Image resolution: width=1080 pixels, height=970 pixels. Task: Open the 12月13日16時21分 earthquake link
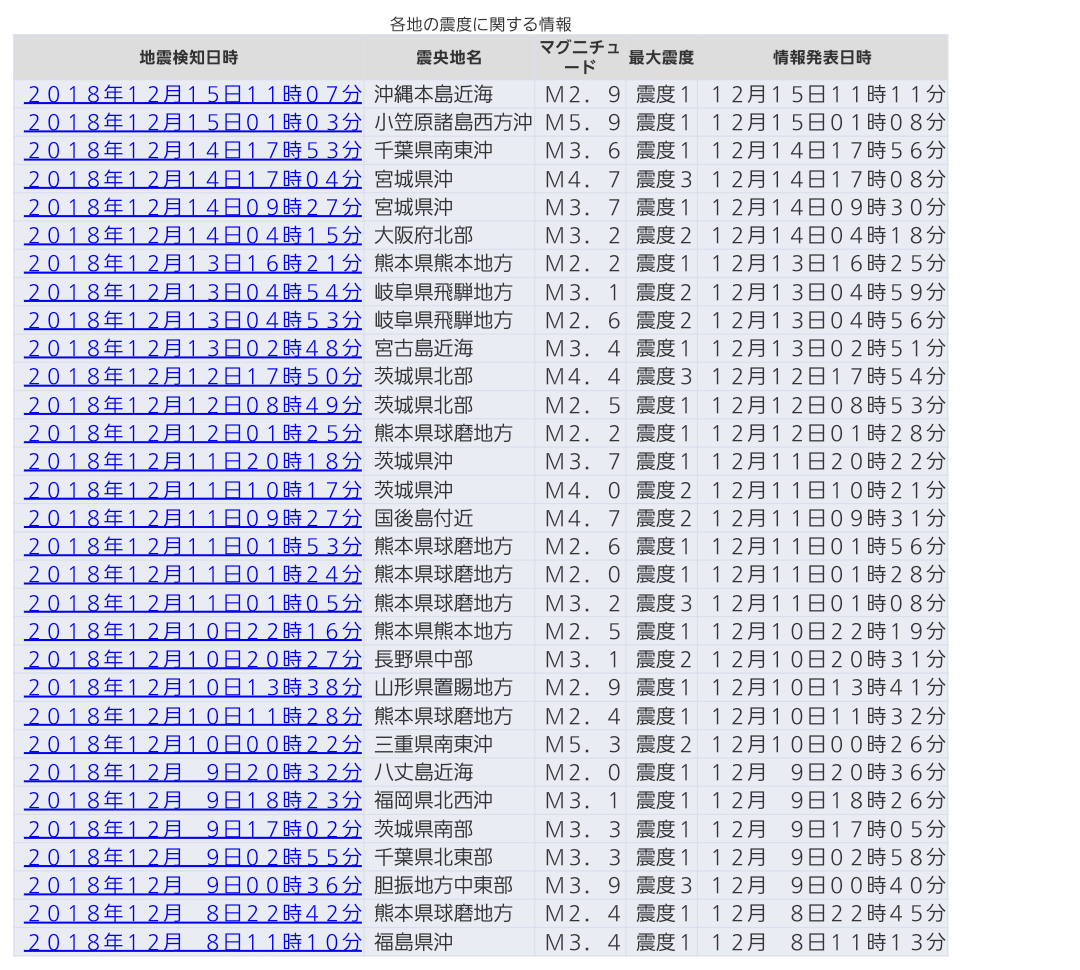point(193,264)
